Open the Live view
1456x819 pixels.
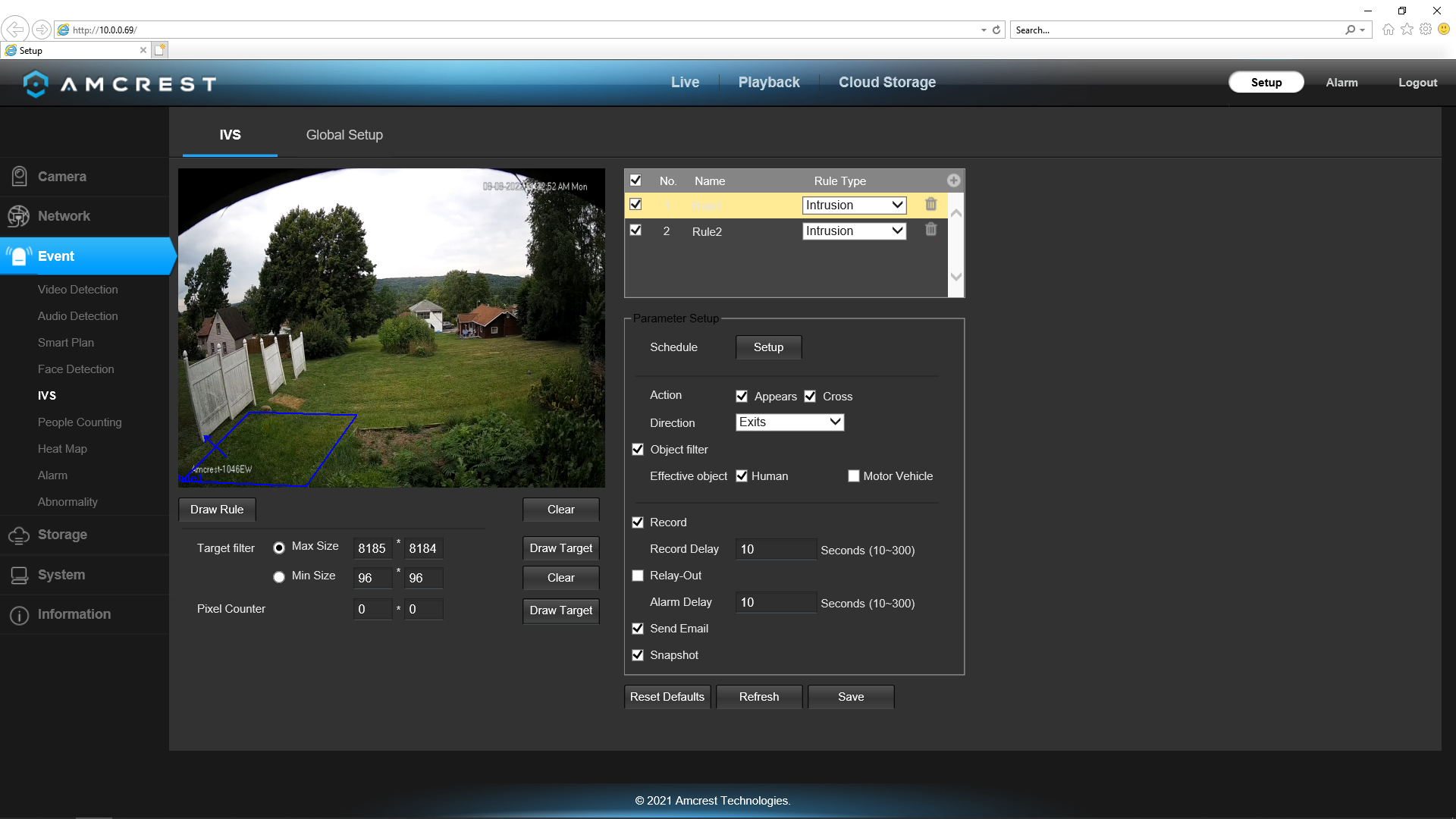[685, 83]
